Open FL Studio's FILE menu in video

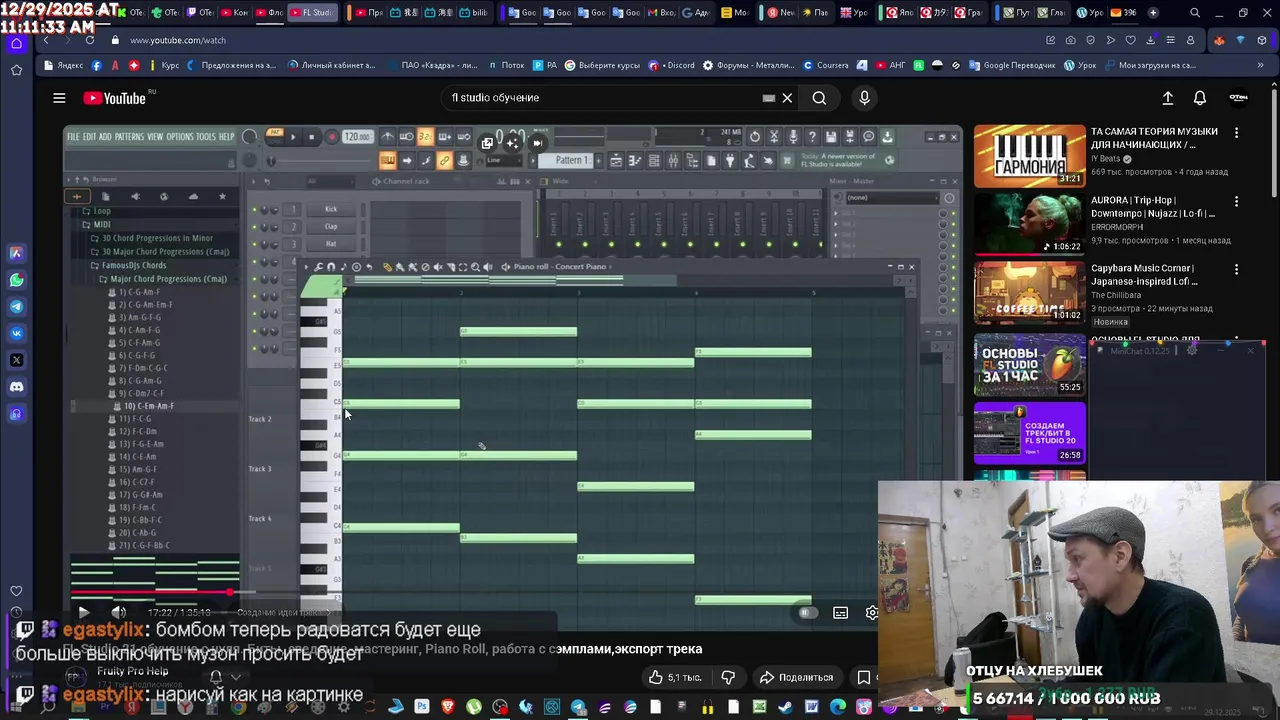click(73, 137)
